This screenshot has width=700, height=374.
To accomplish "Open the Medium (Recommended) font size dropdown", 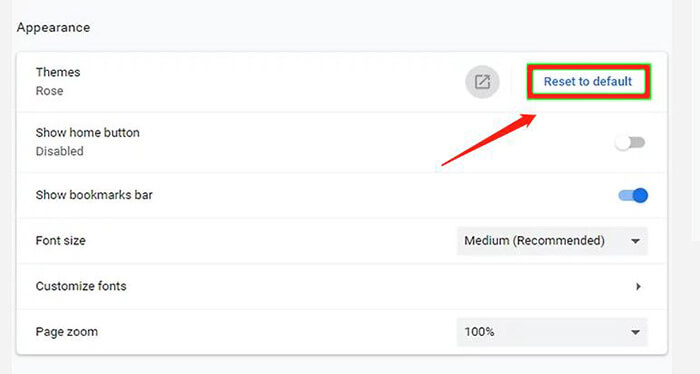I will tap(552, 241).
